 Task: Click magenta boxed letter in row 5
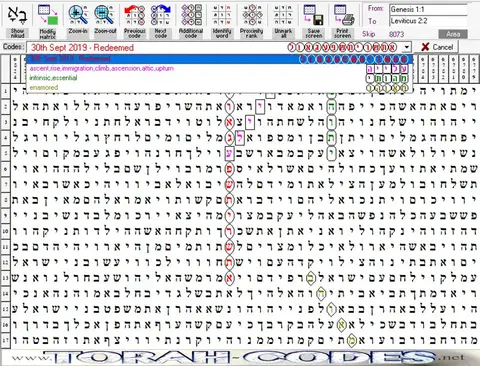[x=230, y=153]
